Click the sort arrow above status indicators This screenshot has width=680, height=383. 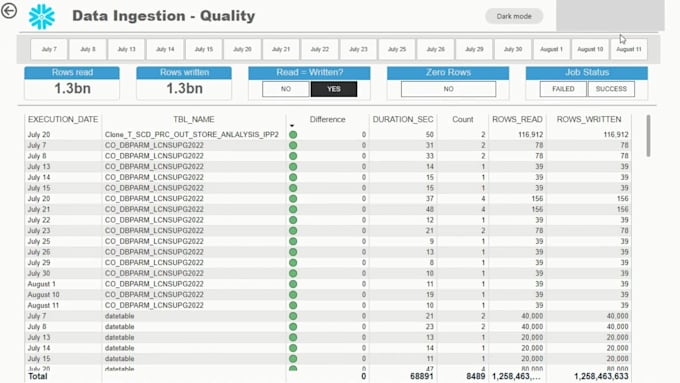pos(292,126)
